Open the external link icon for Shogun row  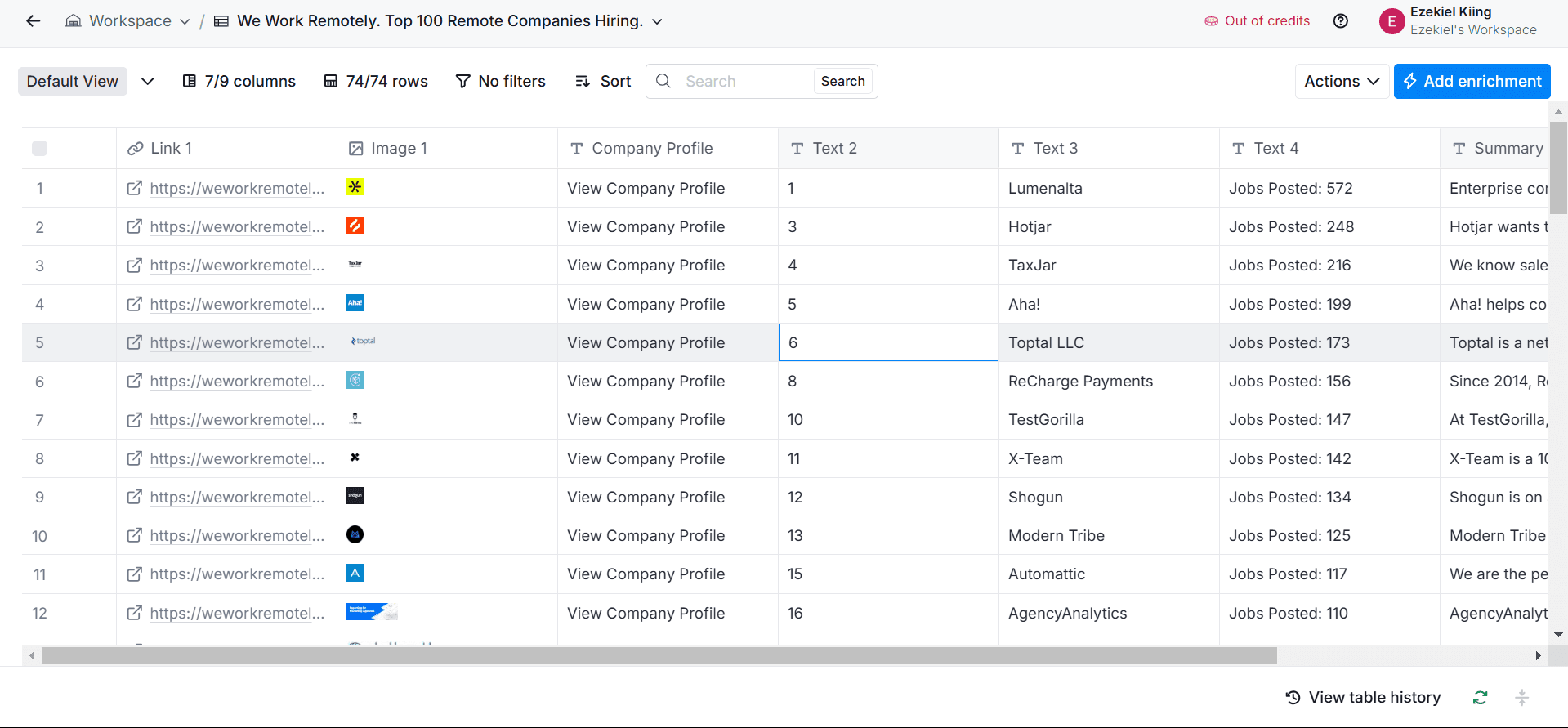135,497
